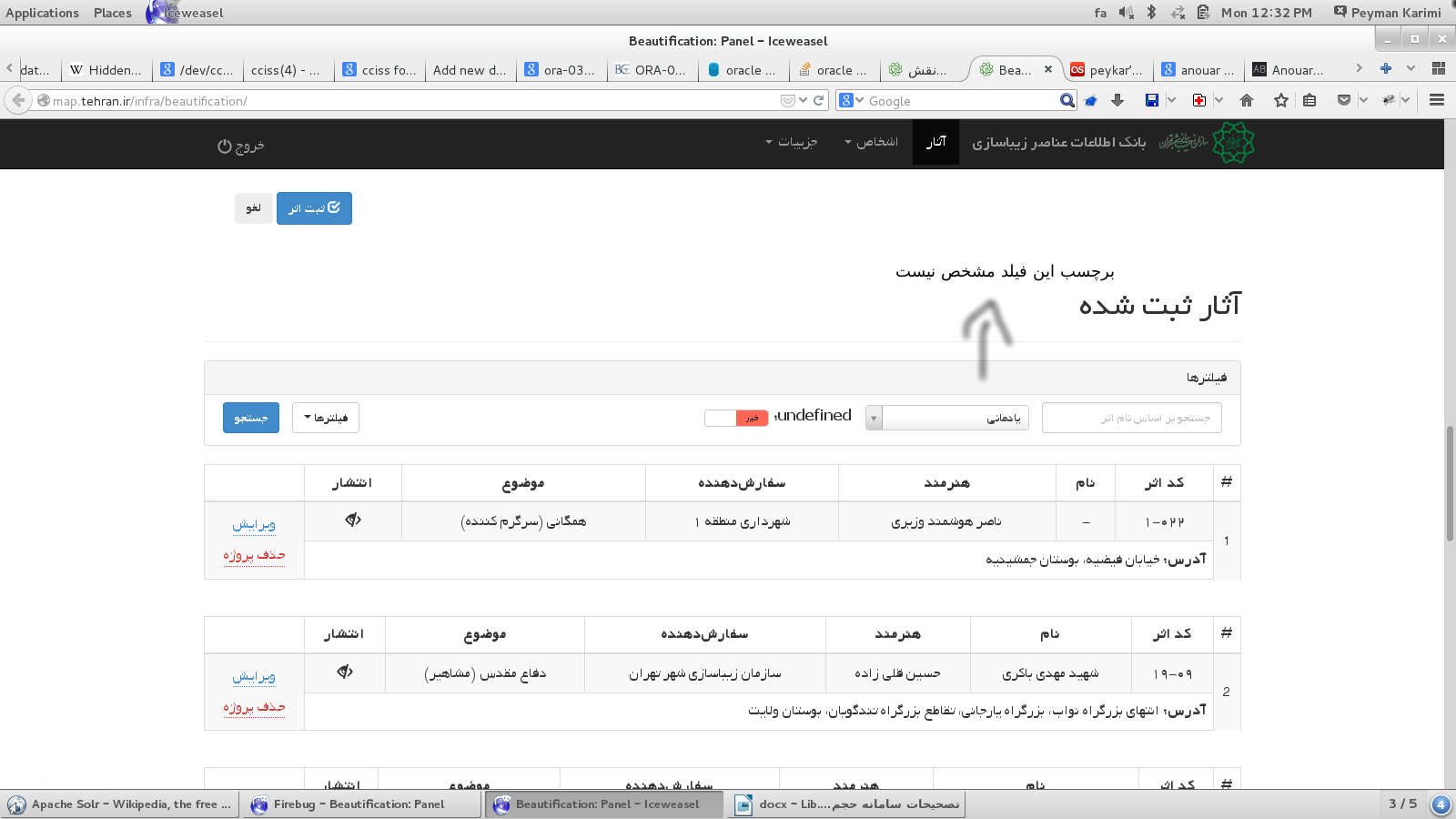Open Places menu in top panel
This screenshot has width=1456, height=819.
pyautogui.click(x=113, y=13)
